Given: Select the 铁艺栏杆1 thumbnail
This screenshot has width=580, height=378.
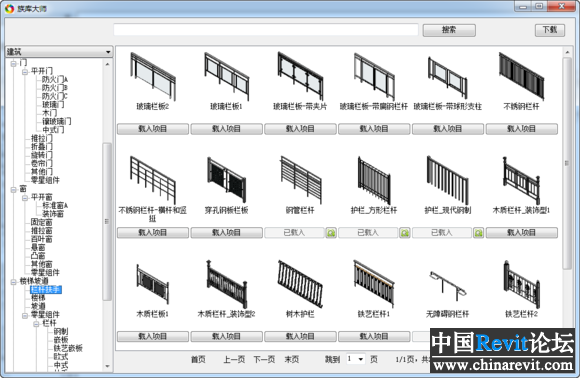Looking at the screenshot, I should [374, 284].
